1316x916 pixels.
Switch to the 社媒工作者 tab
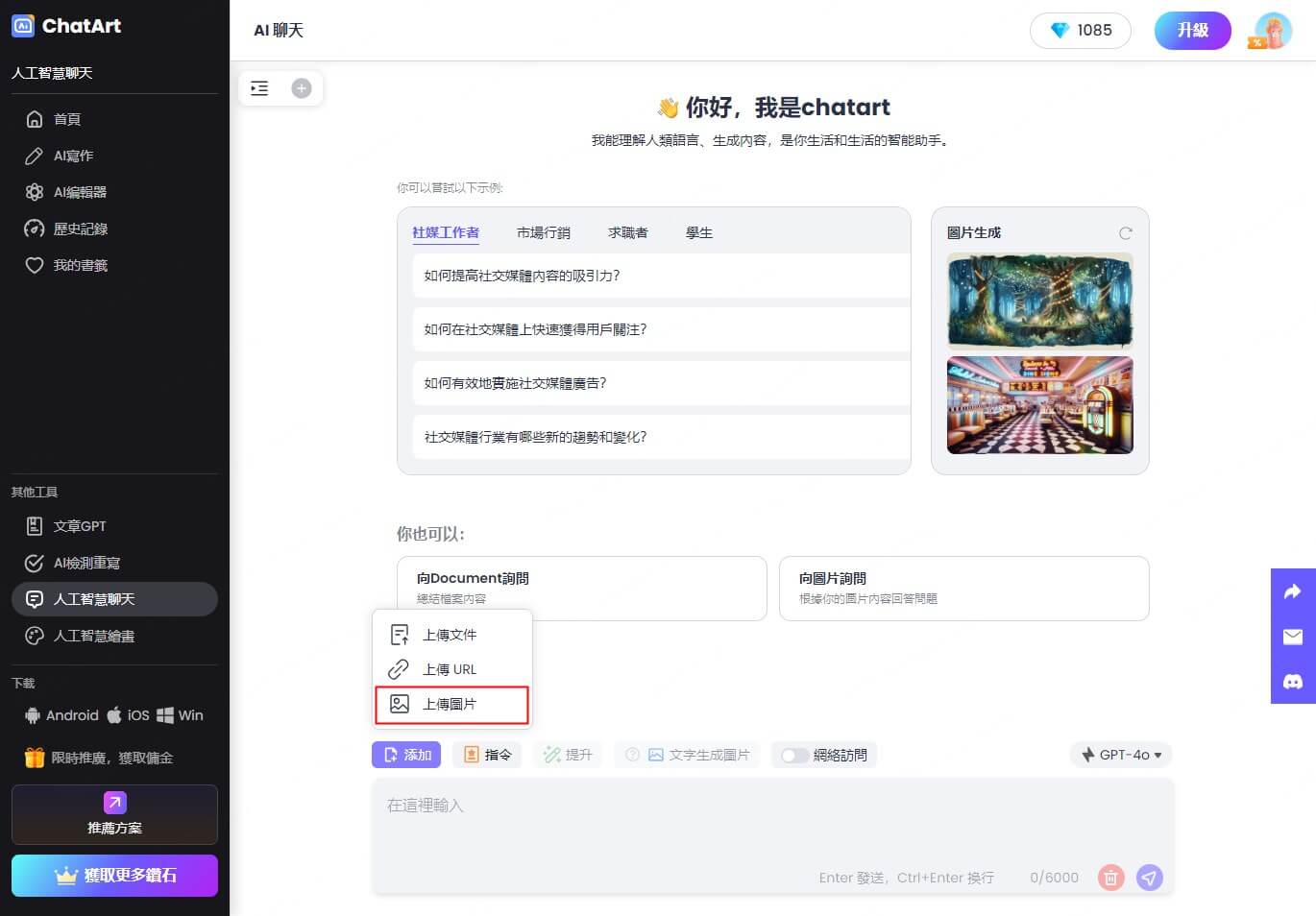(x=446, y=232)
